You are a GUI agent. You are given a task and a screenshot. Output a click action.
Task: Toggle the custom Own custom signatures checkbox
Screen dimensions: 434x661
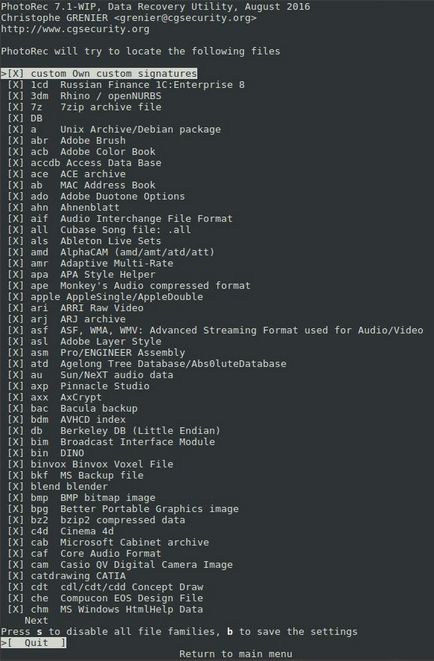coord(16,74)
